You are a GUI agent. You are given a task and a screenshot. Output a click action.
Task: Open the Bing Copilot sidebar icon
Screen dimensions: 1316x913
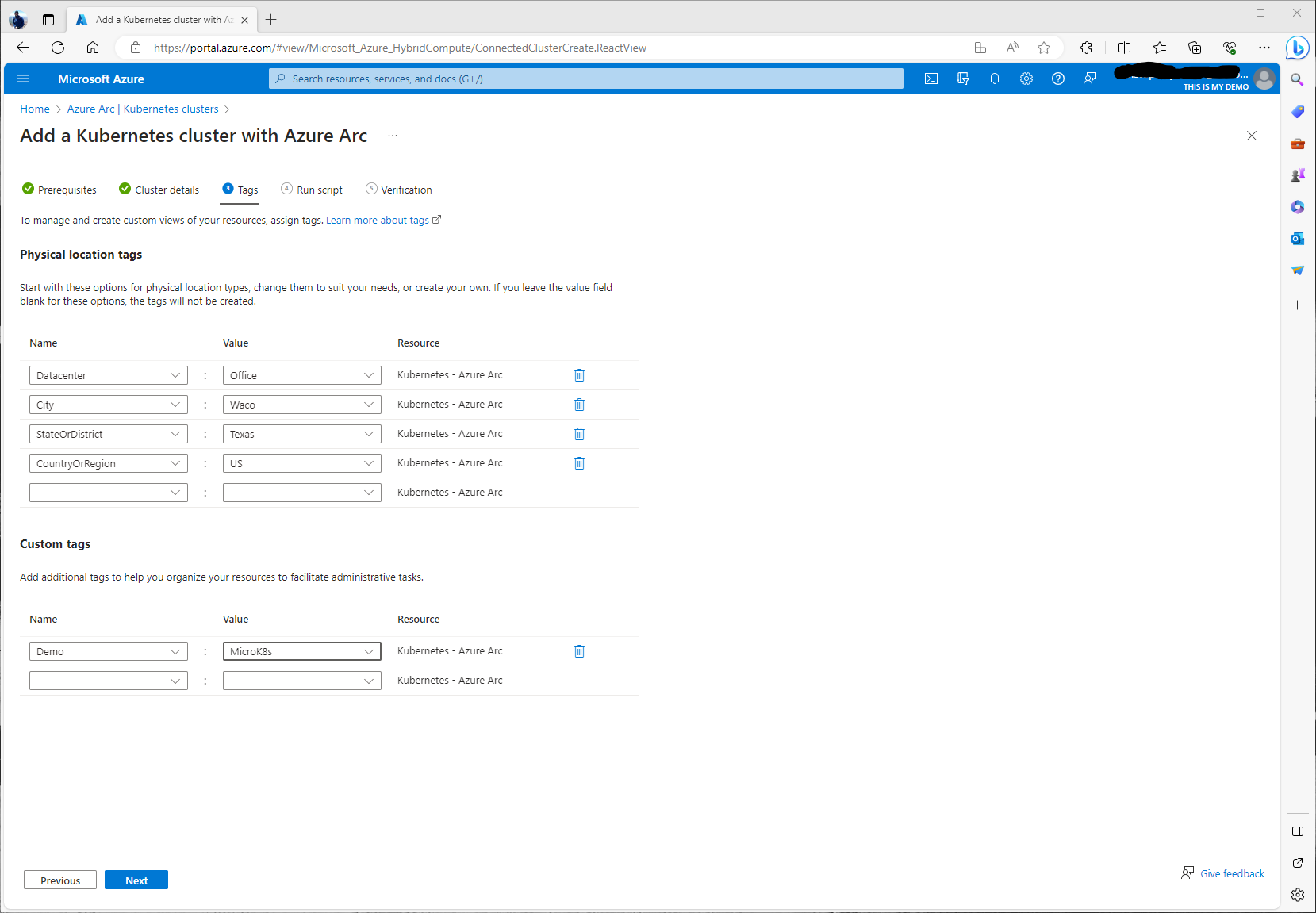click(1297, 48)
